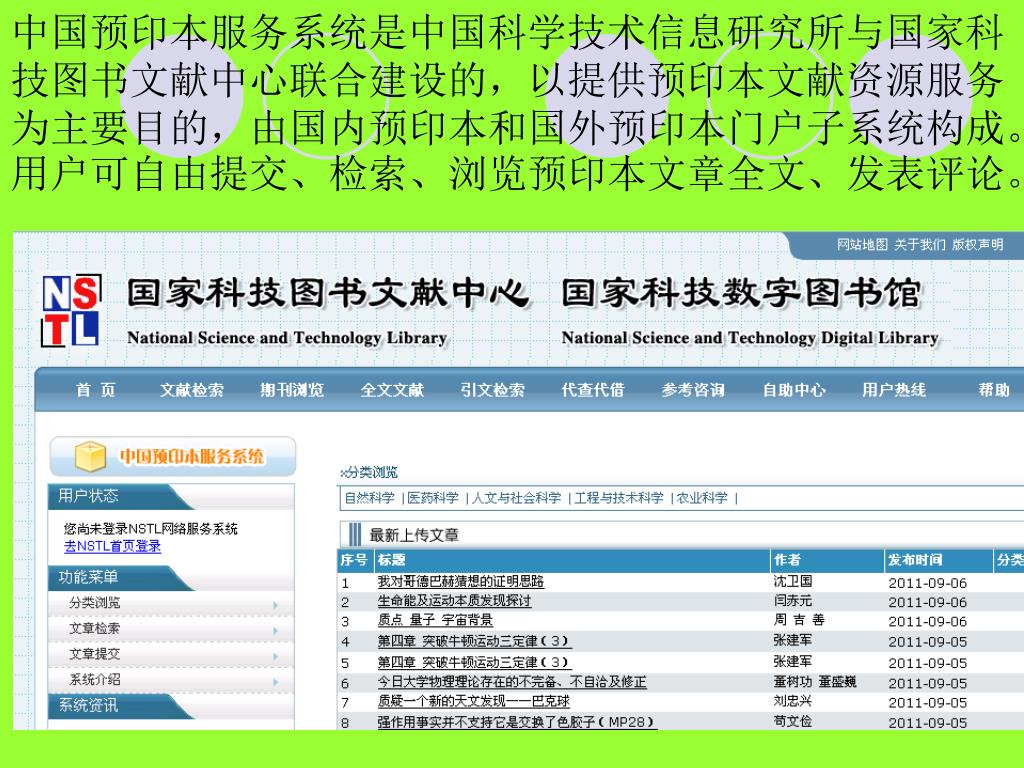
Task: Open the 引文检索 navigation item
Action: coord(492,390)
